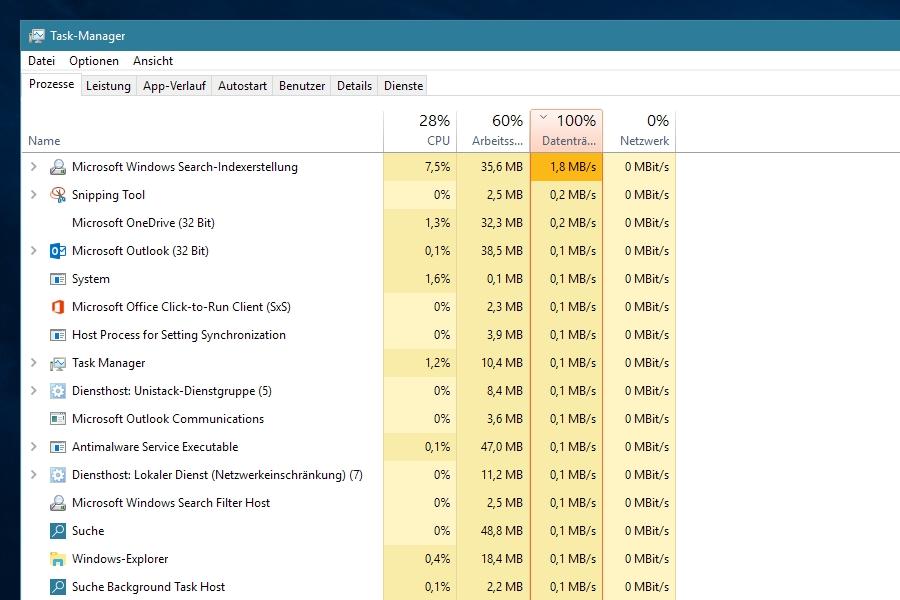
Task: Expand the Microsoft Windows Search-Indexerstellung process
Action: pos(34,167)
